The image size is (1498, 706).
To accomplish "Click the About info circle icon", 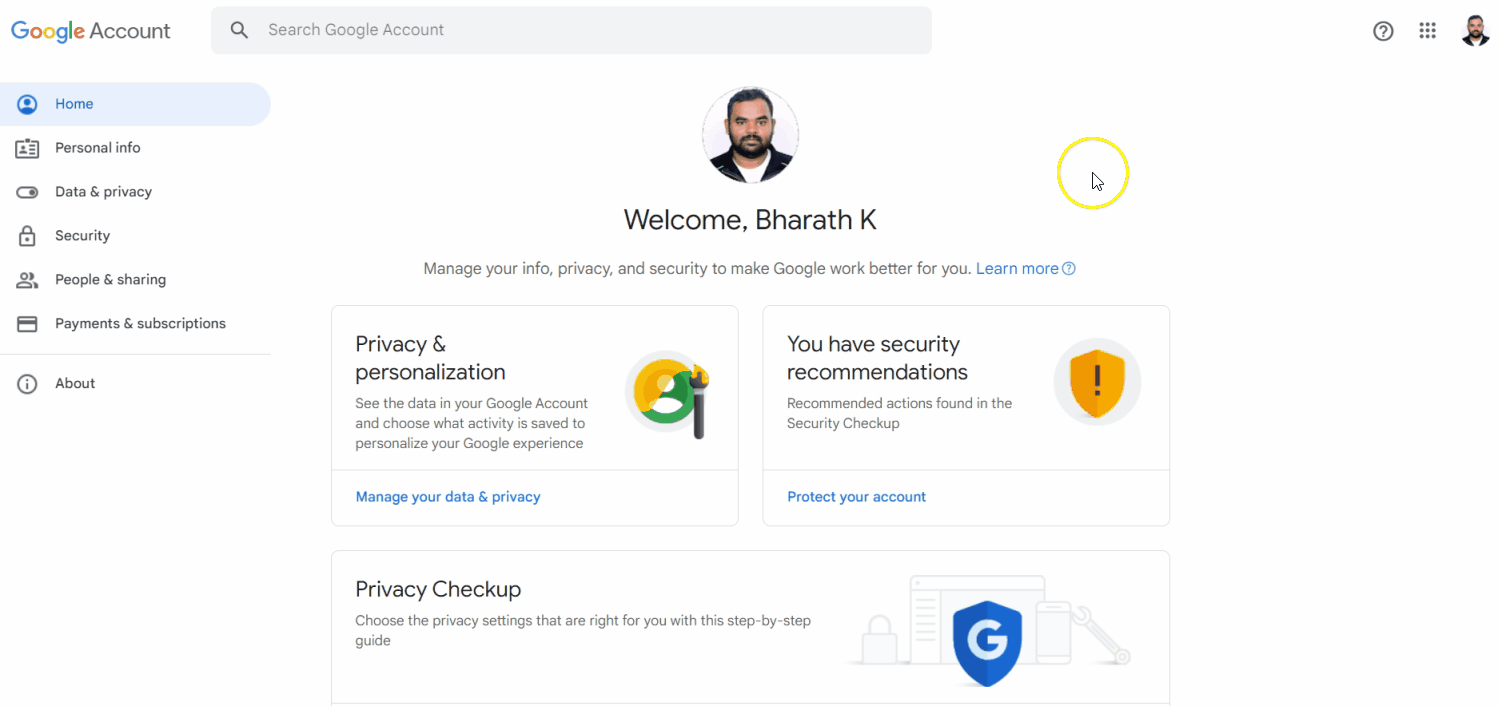I will 27,384.
